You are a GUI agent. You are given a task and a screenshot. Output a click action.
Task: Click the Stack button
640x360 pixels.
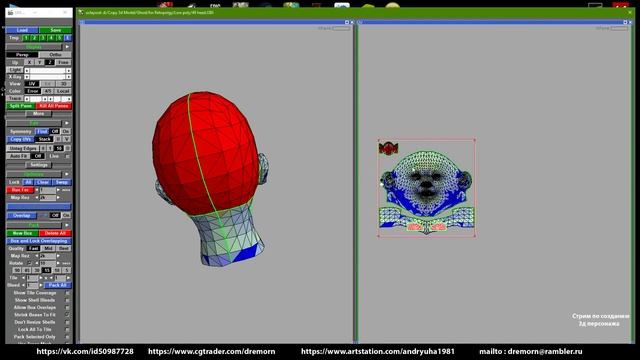coord(44,139)
